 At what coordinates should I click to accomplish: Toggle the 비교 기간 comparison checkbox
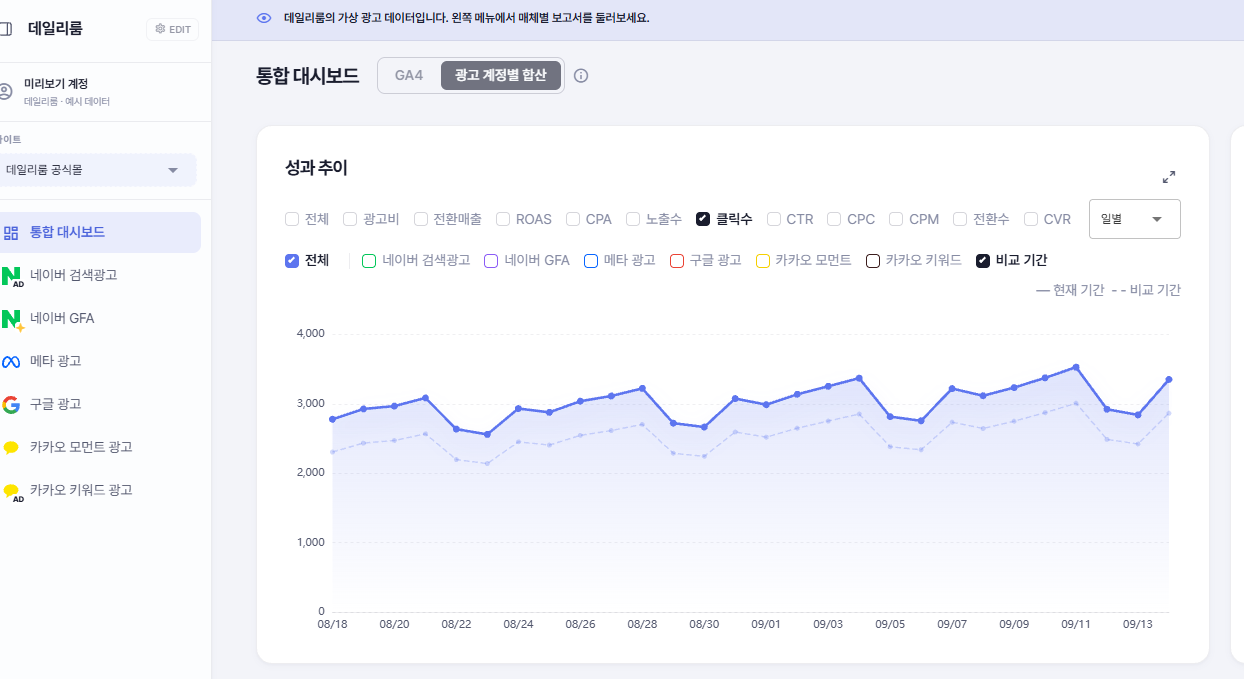click(983, 261)
